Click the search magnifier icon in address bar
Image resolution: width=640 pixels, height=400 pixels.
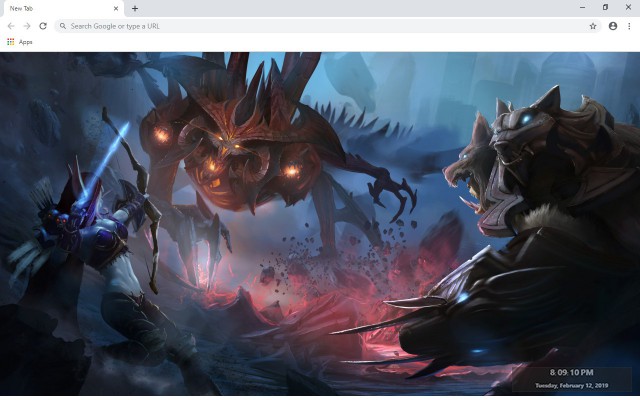coord(63,26)
